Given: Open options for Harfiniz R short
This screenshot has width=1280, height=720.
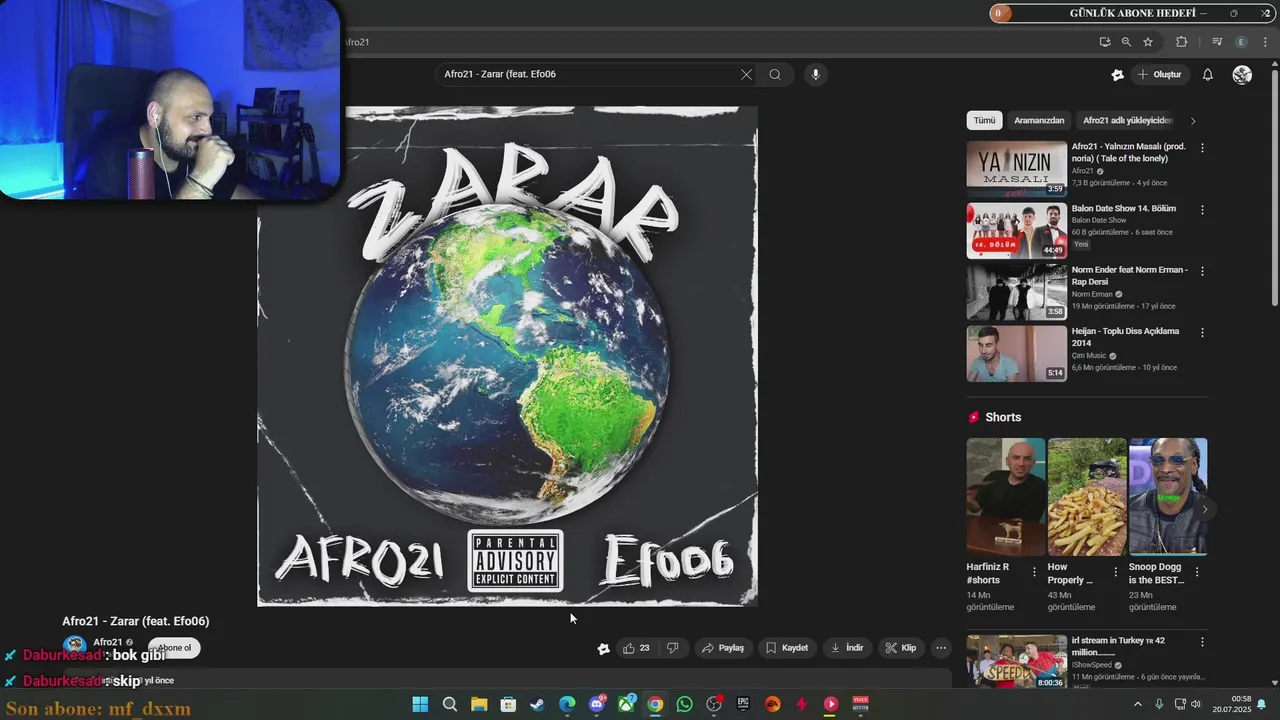Looking at the screenshot, I should tap(1034, 572).
